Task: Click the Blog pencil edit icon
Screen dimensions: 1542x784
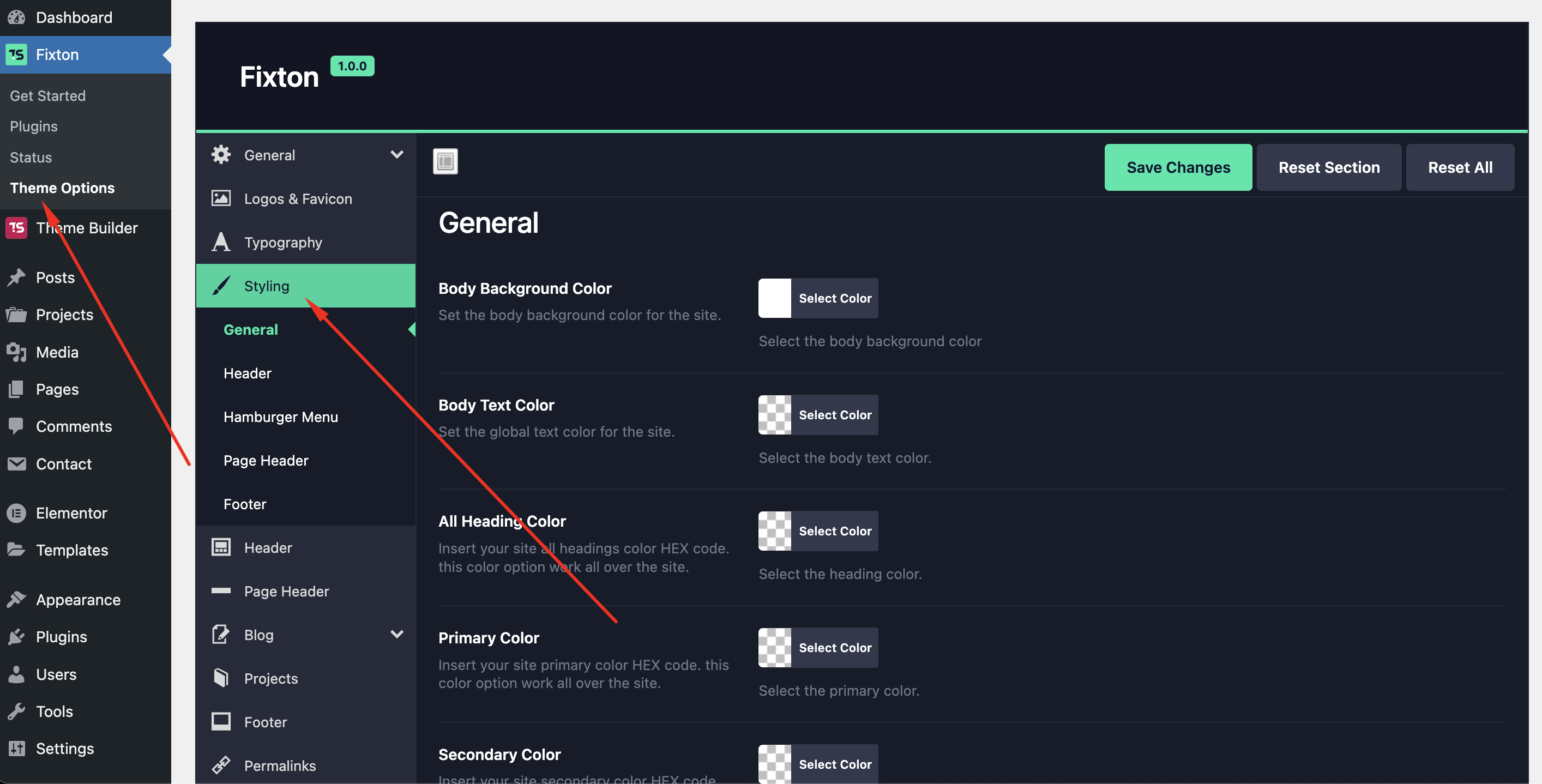Action: [221, 635]
